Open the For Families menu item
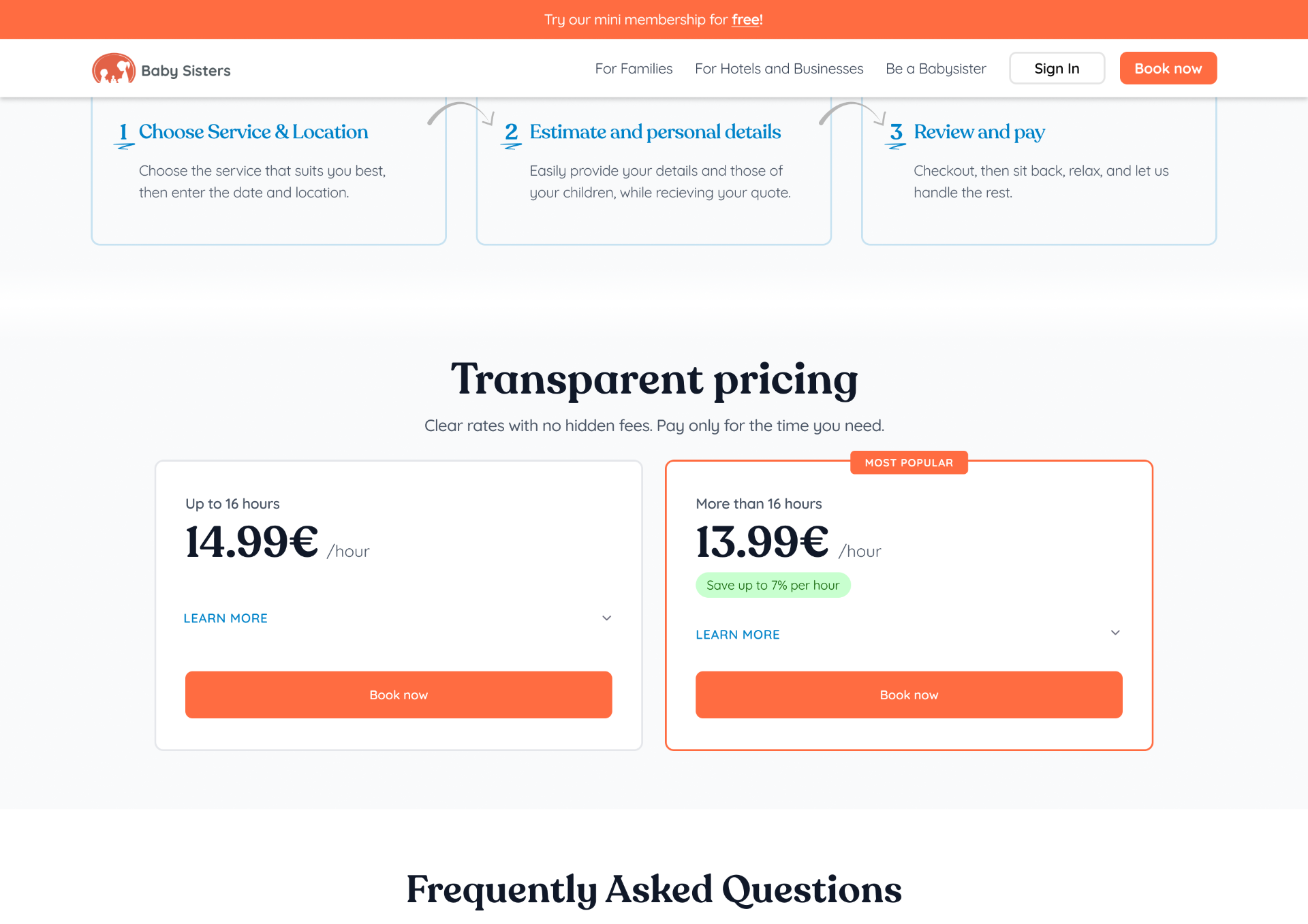1308x924 pixels. coord(634,69)
